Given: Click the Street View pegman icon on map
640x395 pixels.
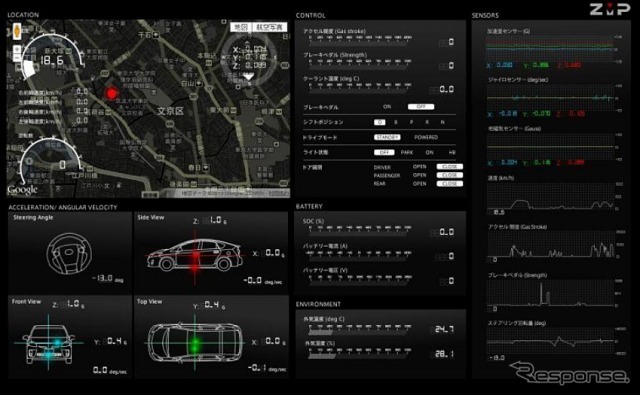Looking at the screenshot, I should (x=17, y=31).
